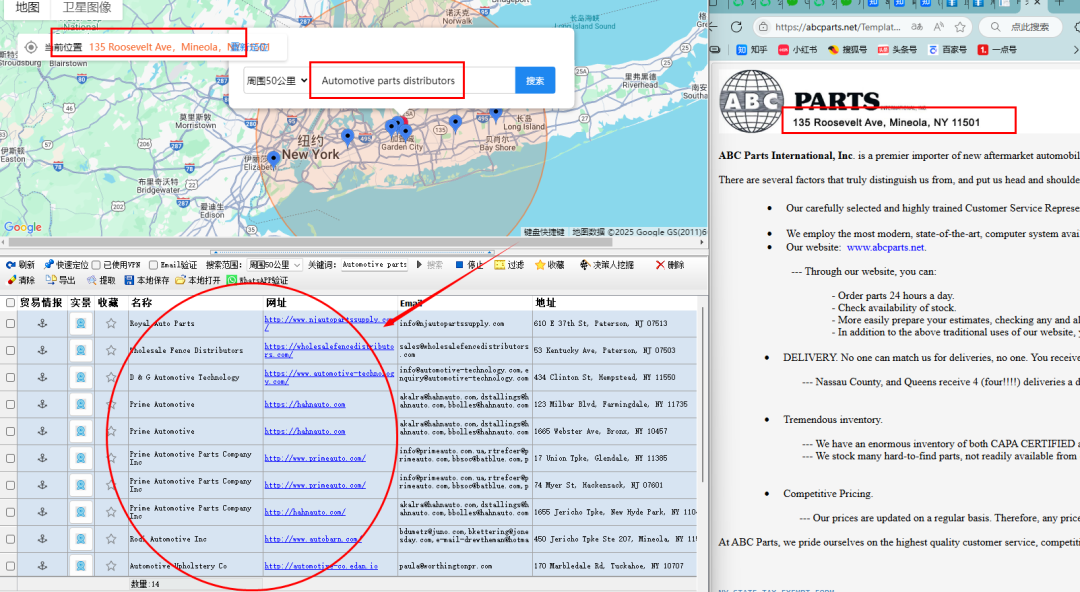The height and width of the screenshot is (592, 1080).
Task: Check the D & G Automotive Technology checkbox
Action: pyautogui.click(x=10, y=377)
